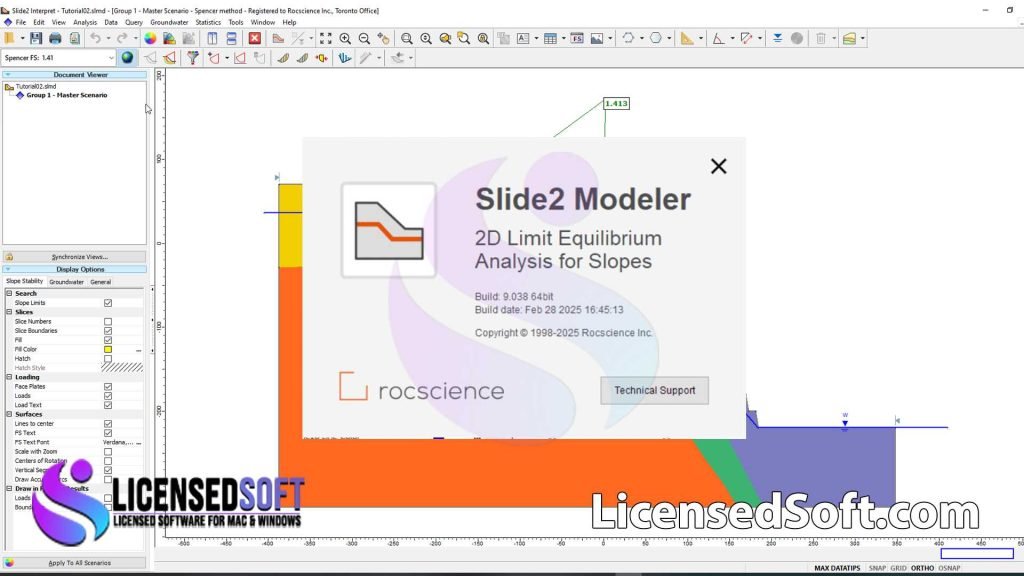Click the Hatch Style pattern swatch
Image resolution: width=1024 pixels, height=576 pixels.
tap(122, 368)
